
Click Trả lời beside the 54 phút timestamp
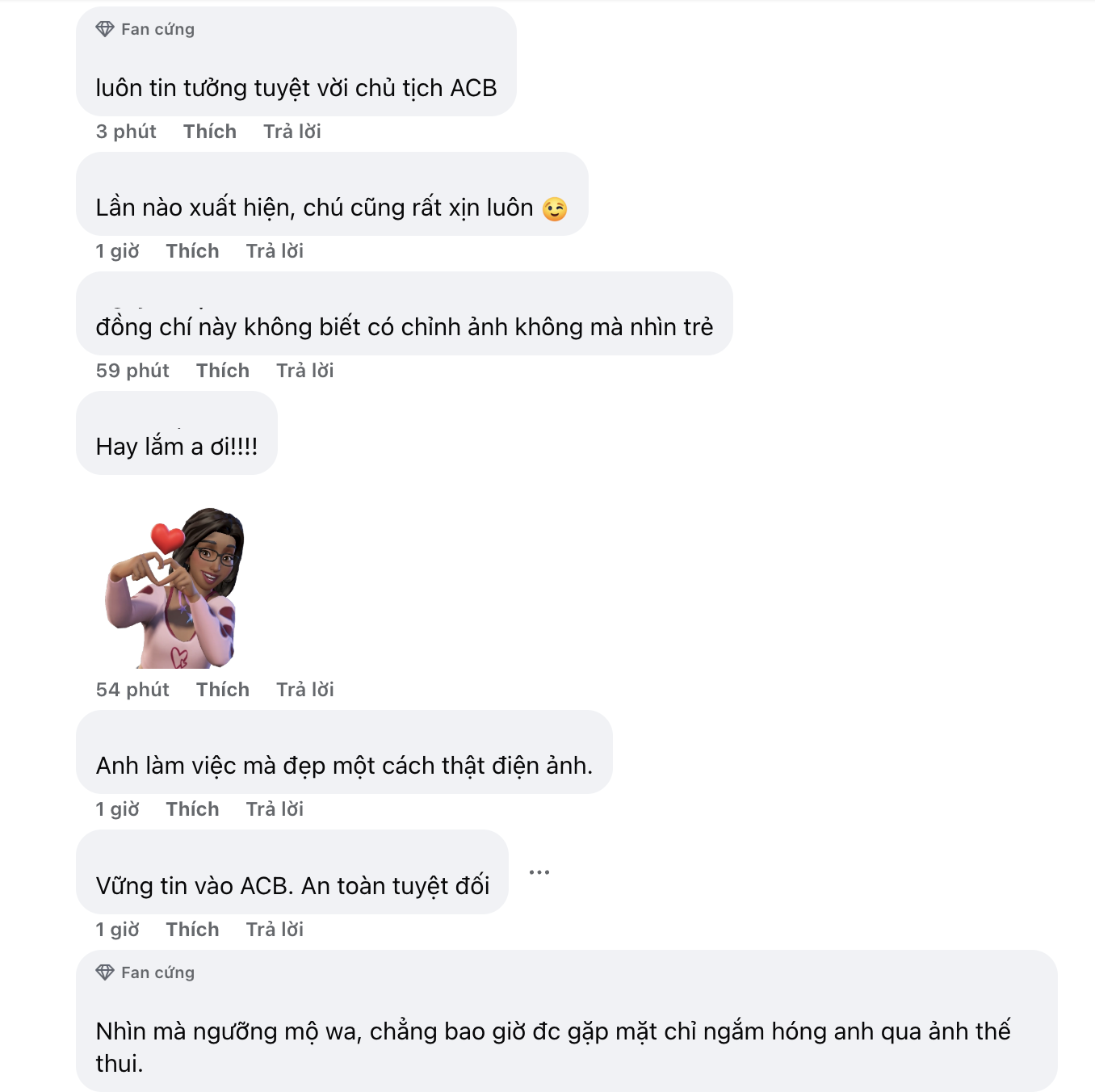click(x=305, y=690)
